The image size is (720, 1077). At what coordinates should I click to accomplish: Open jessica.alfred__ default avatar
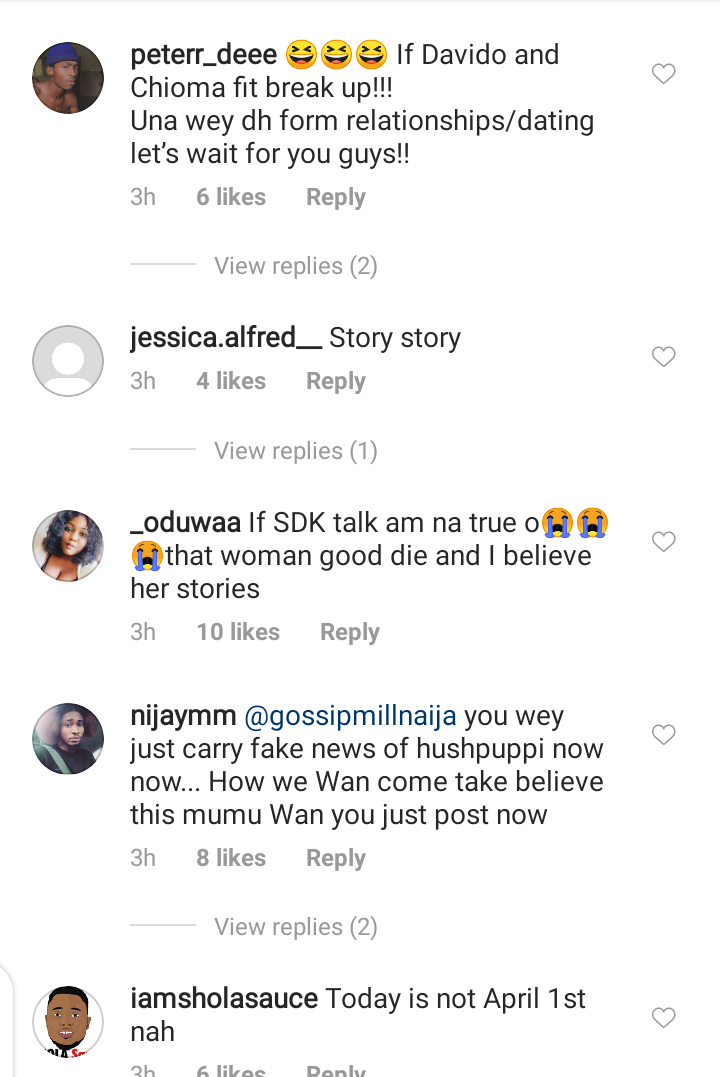coord(68,361)
